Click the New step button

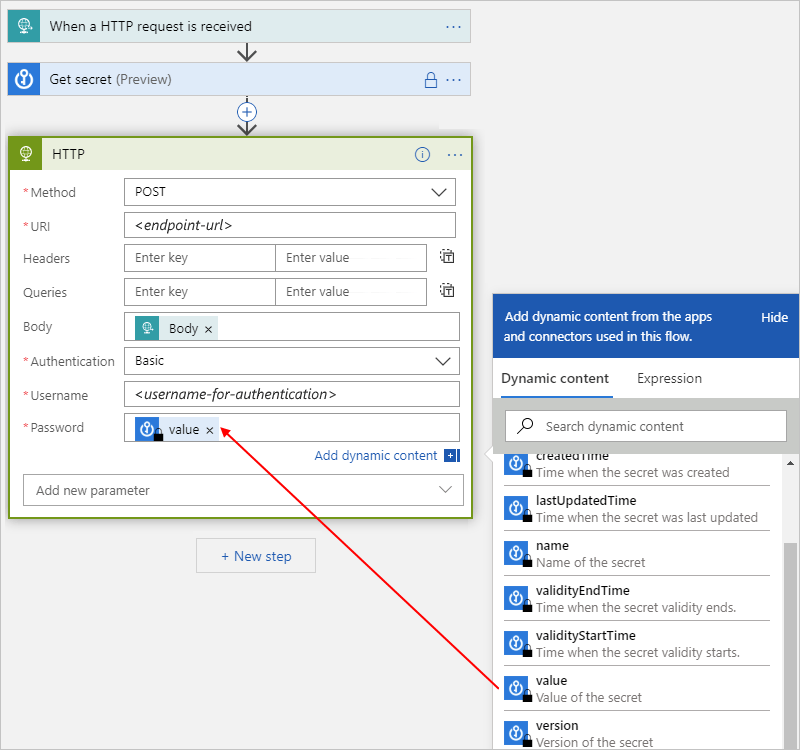(256, 555)
